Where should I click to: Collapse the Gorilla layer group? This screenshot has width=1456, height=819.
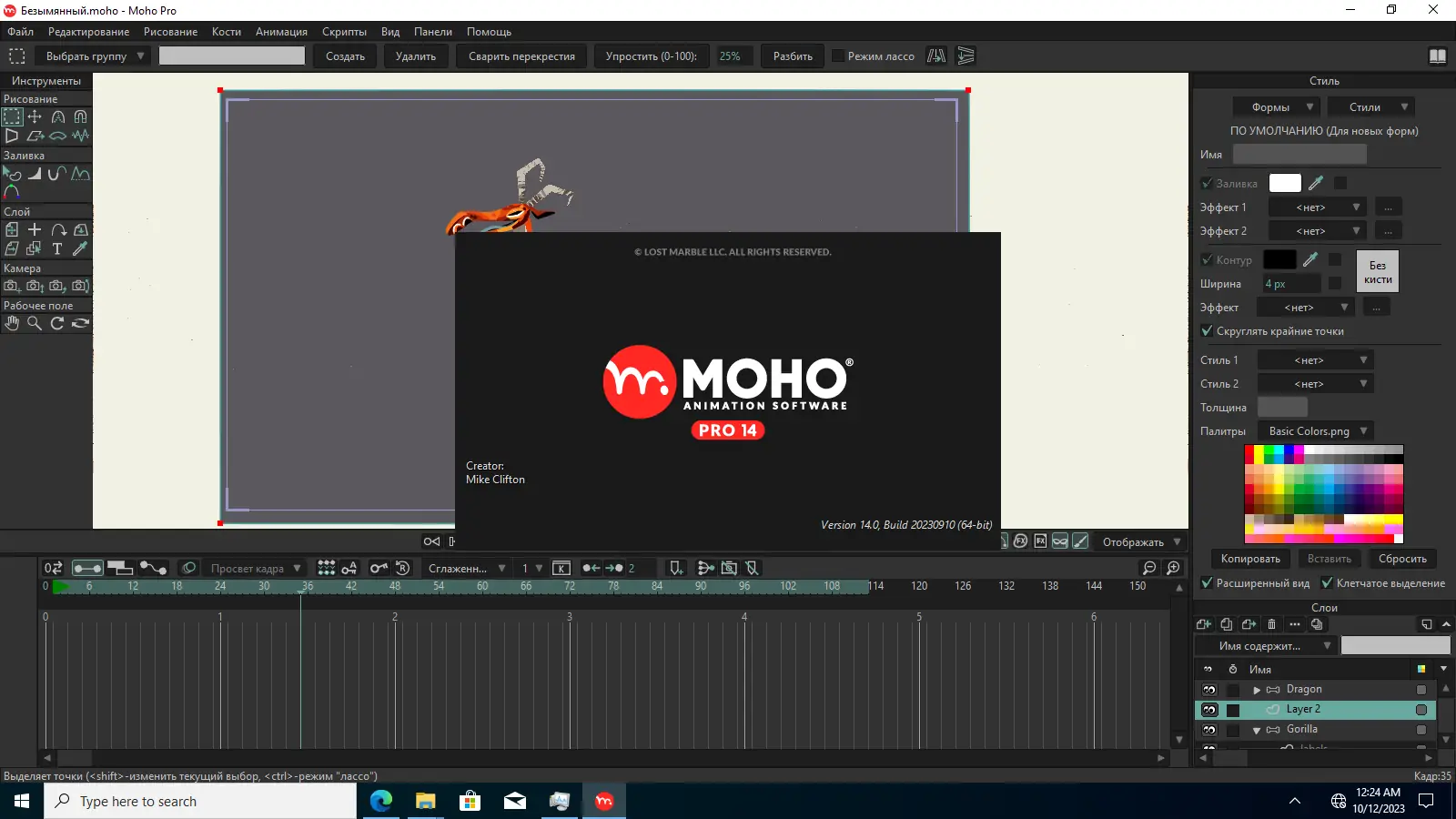tap(1257, 730)
